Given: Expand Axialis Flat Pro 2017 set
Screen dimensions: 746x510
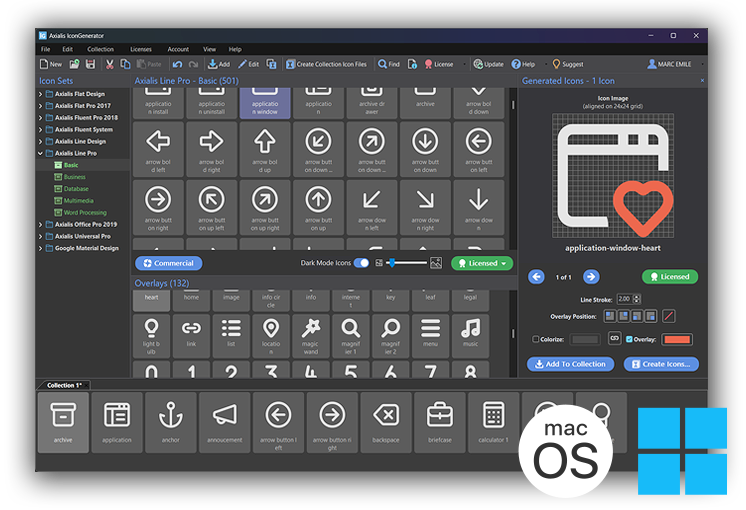Looking at the screenshot, I should pos(40,106).
